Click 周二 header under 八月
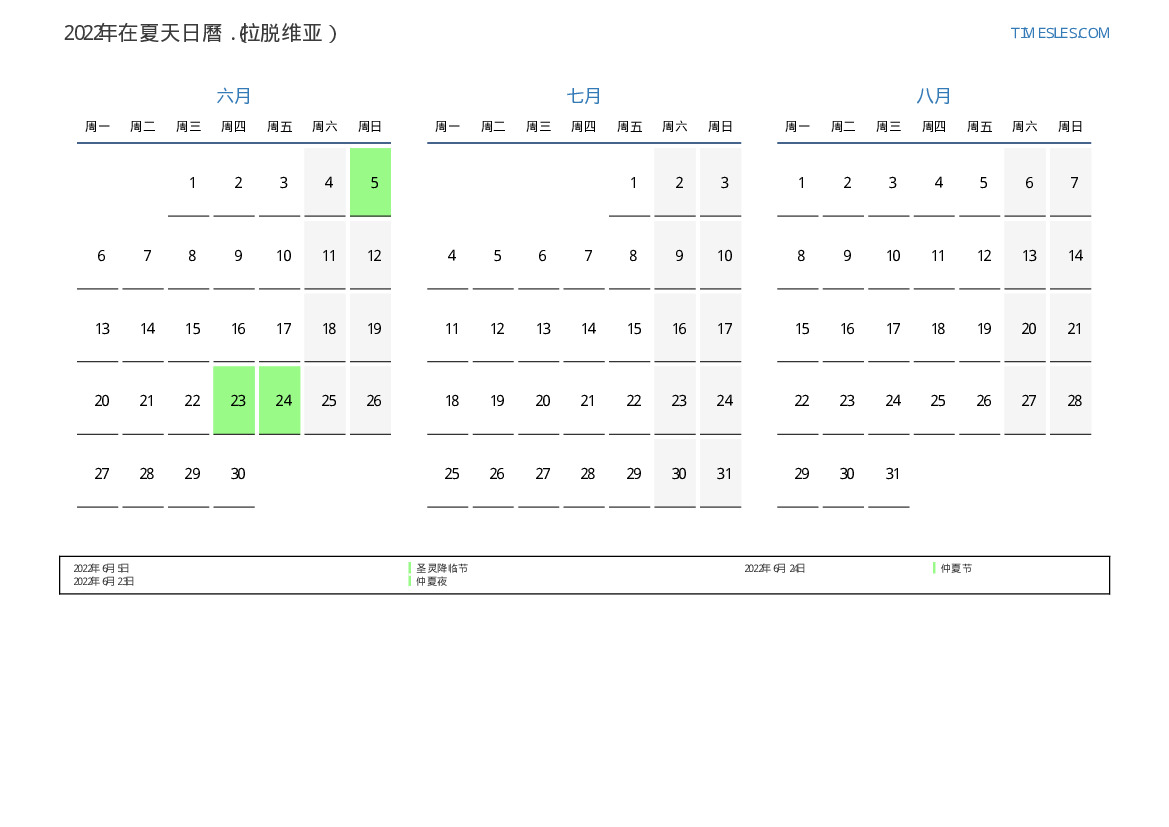Viewport: 1169px width, 827px height. 843,127
